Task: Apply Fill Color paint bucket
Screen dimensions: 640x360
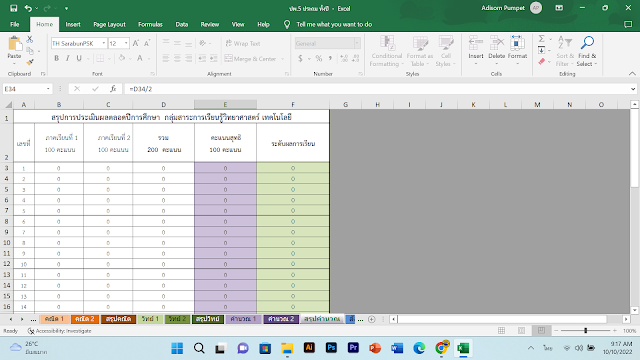Action: [x=122, y=58]
